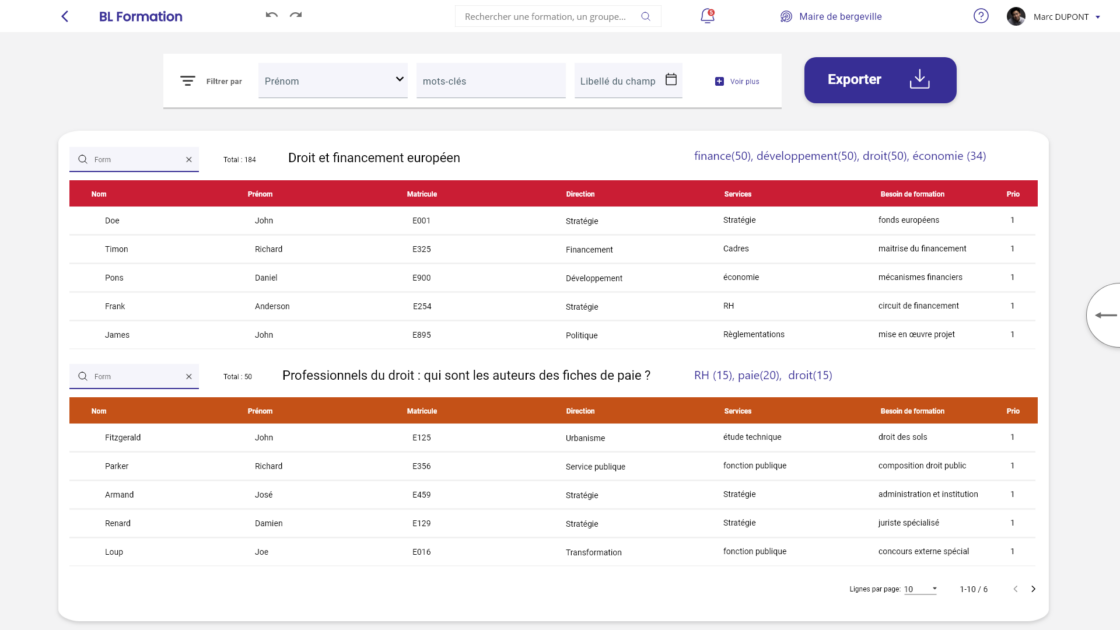This screenshot has width=1120, height=630.
Task: Open the calendar icon in filter bar
Action: [x=671, y=79]
